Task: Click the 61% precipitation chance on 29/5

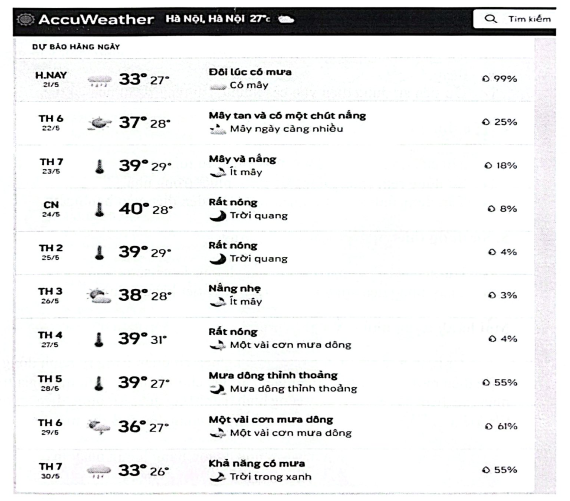Action: click(x=501, y=426)
